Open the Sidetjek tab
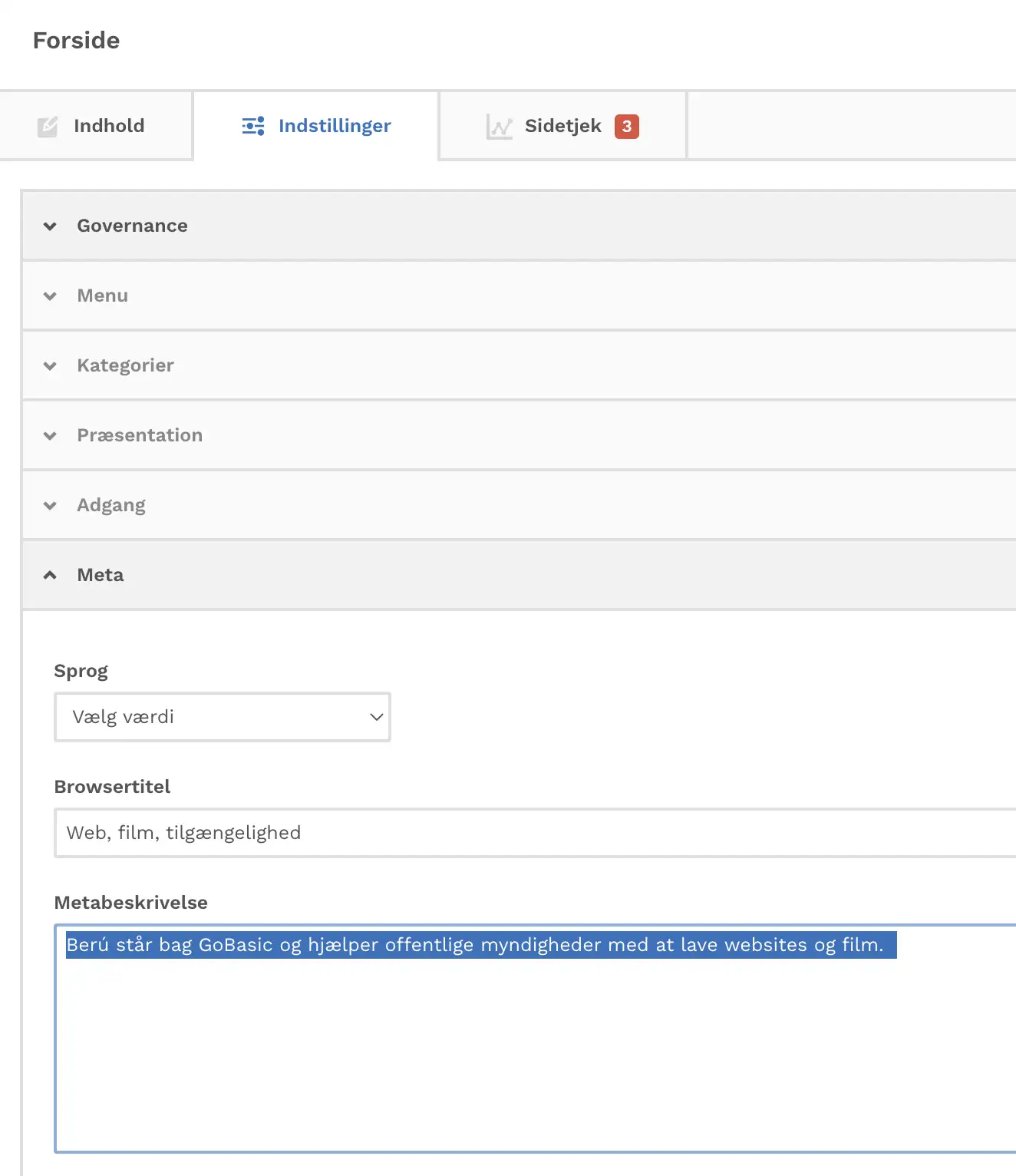 [x=562, y=126]
